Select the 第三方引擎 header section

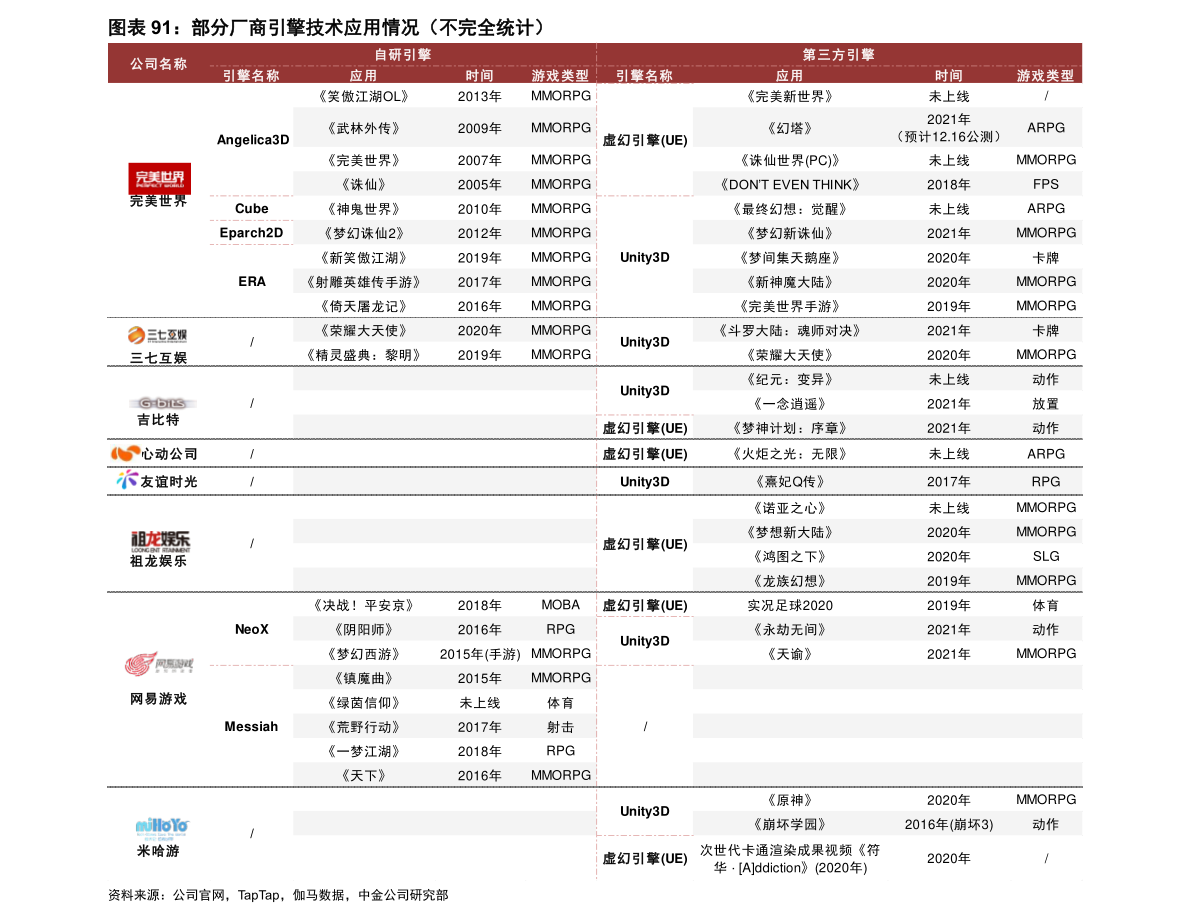tap(838, 54)
